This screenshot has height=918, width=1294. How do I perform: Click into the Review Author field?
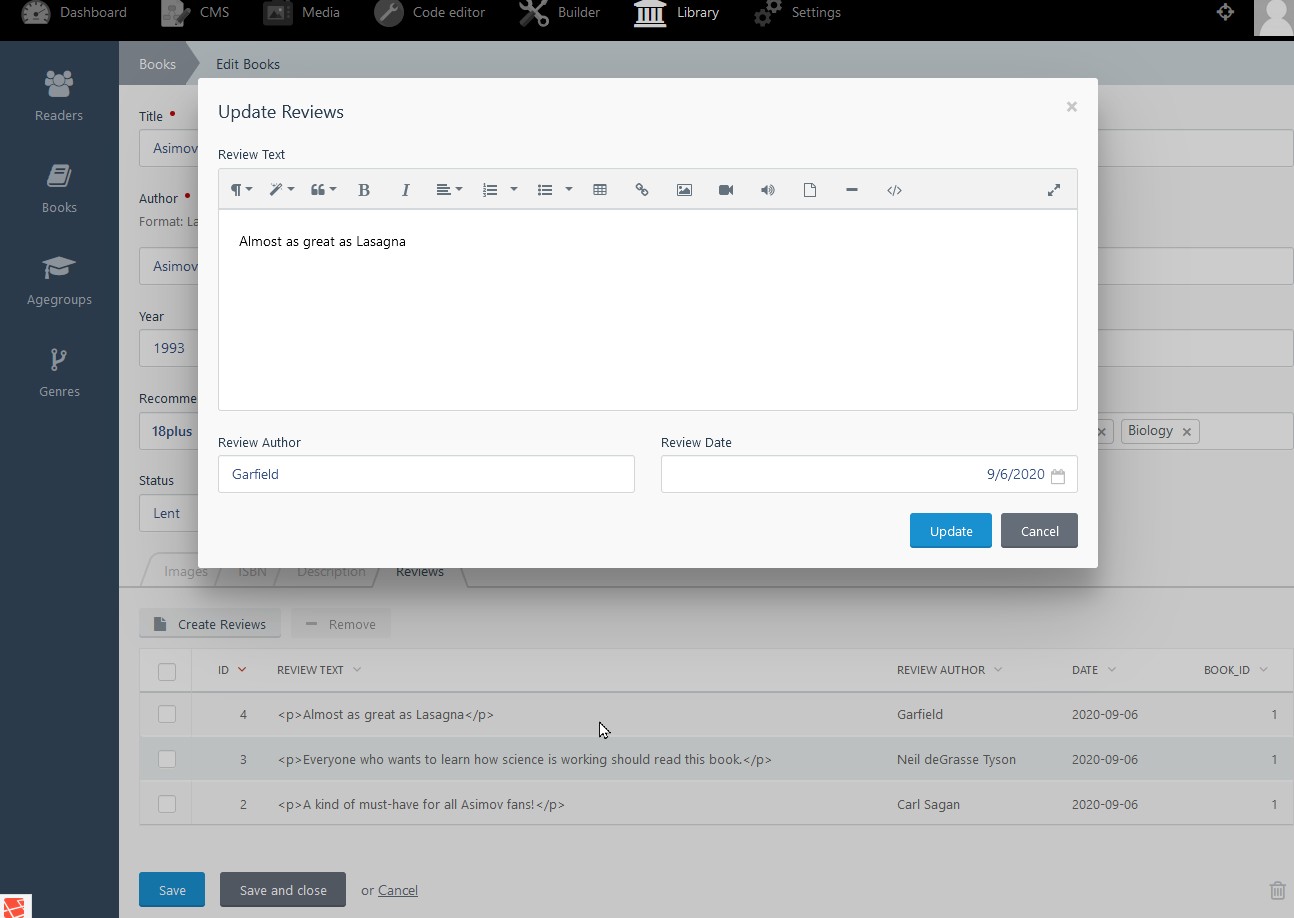pos(426,474)
